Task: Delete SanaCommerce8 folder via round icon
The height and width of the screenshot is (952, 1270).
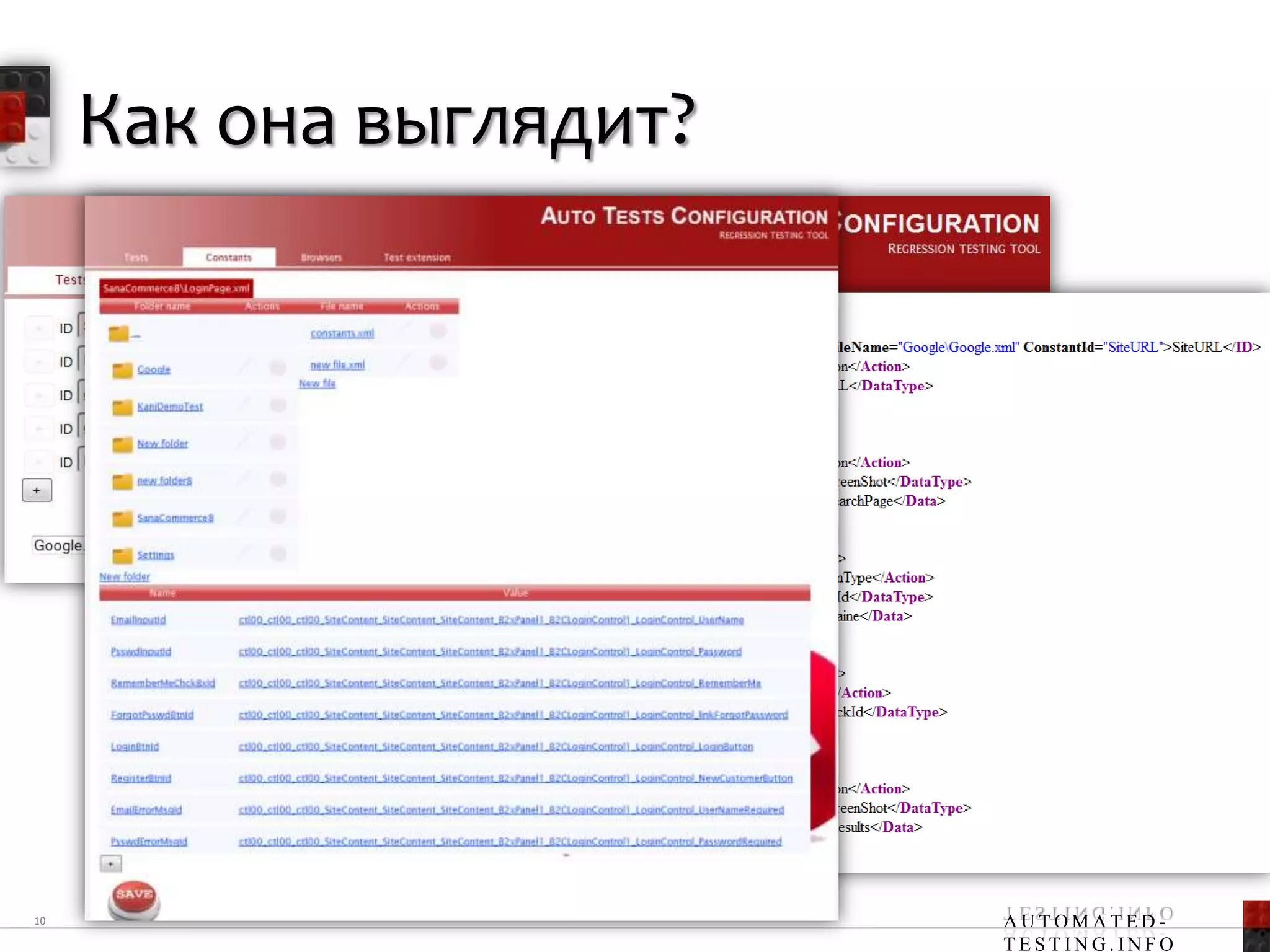Action: coord(278,516)
